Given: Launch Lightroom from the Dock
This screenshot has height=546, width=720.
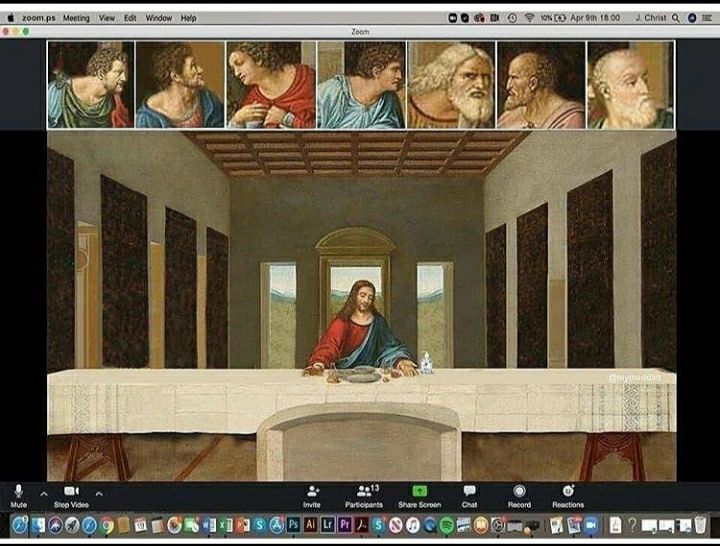Looking at the screenshot, I should coord(328,525).
